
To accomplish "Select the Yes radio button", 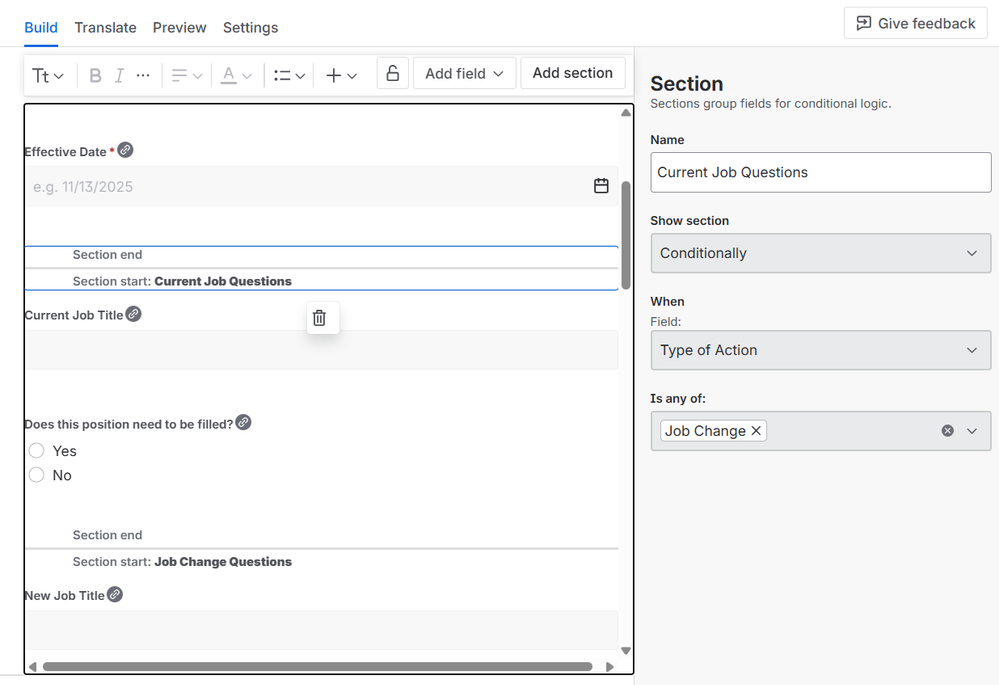I will (36, 450).
